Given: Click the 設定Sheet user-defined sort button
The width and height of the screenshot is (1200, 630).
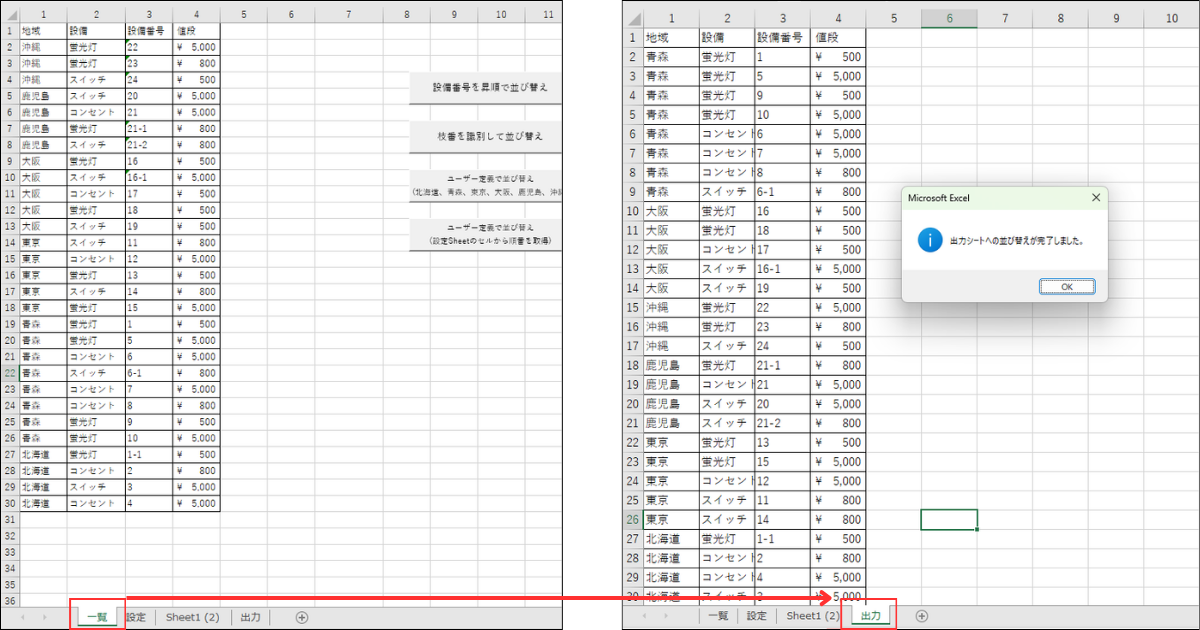Looking at the screenshot, I should (486, 234).
